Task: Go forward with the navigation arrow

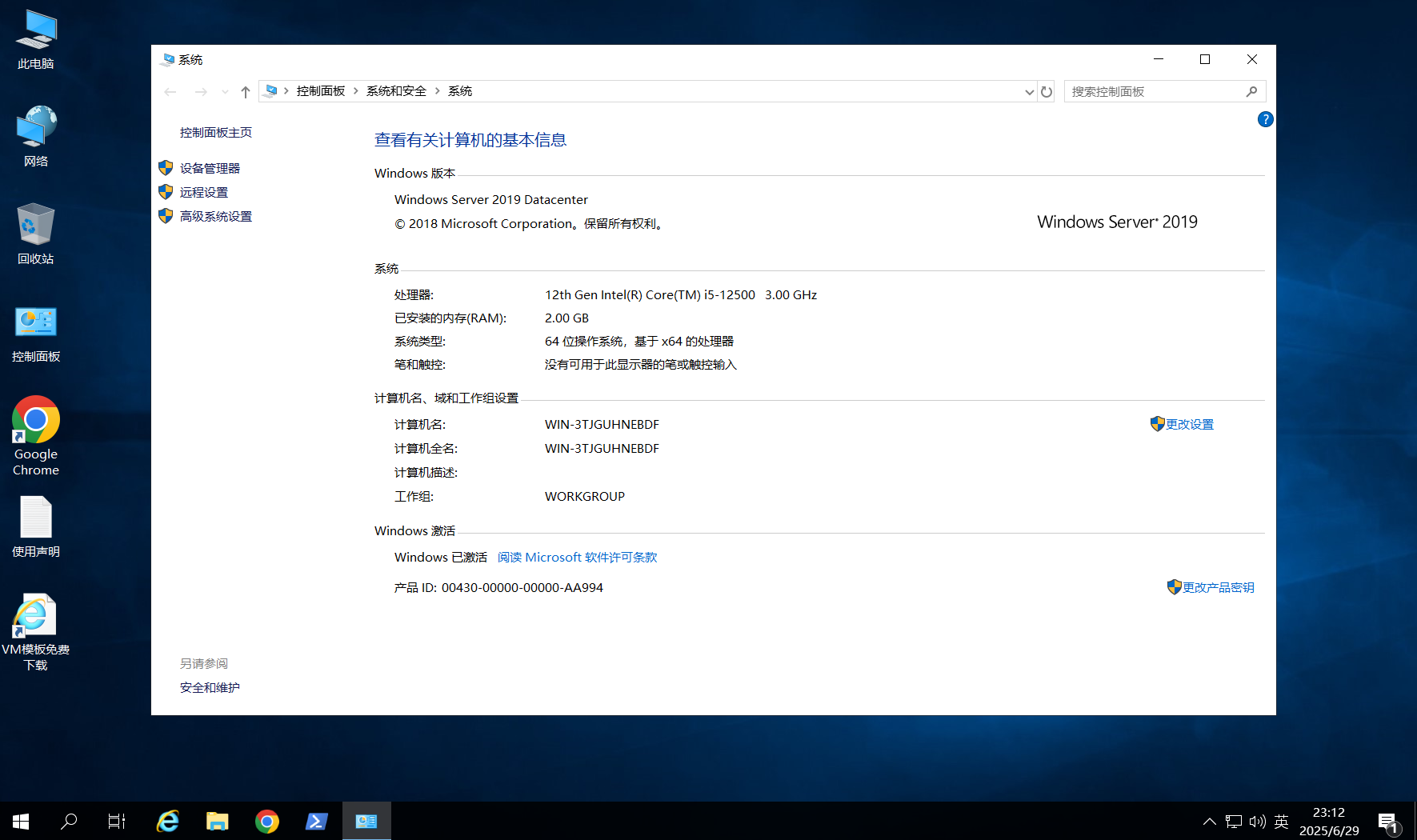Action: (x=201, y=92)
